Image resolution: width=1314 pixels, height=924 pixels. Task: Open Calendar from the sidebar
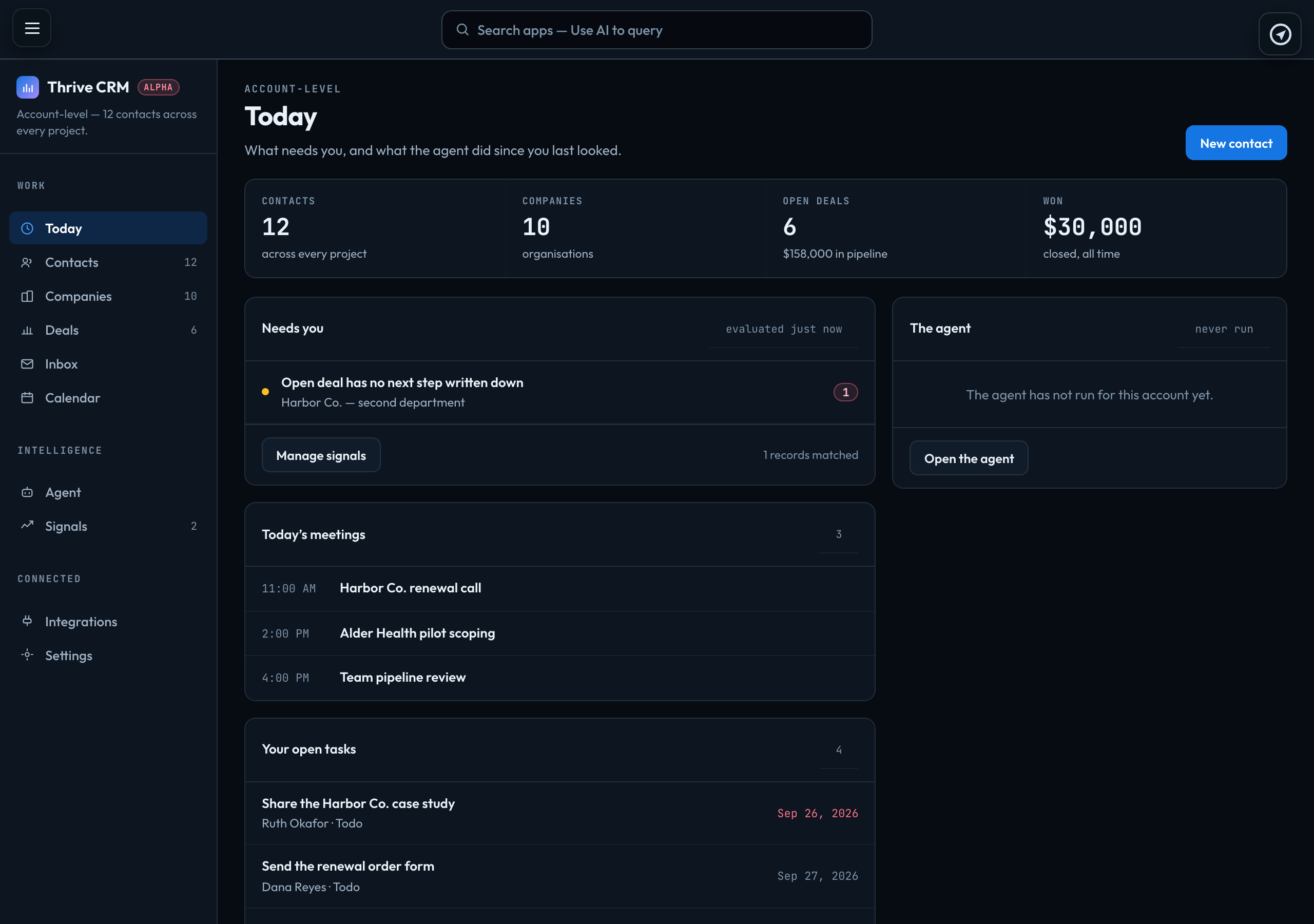[x=108, y=398]
